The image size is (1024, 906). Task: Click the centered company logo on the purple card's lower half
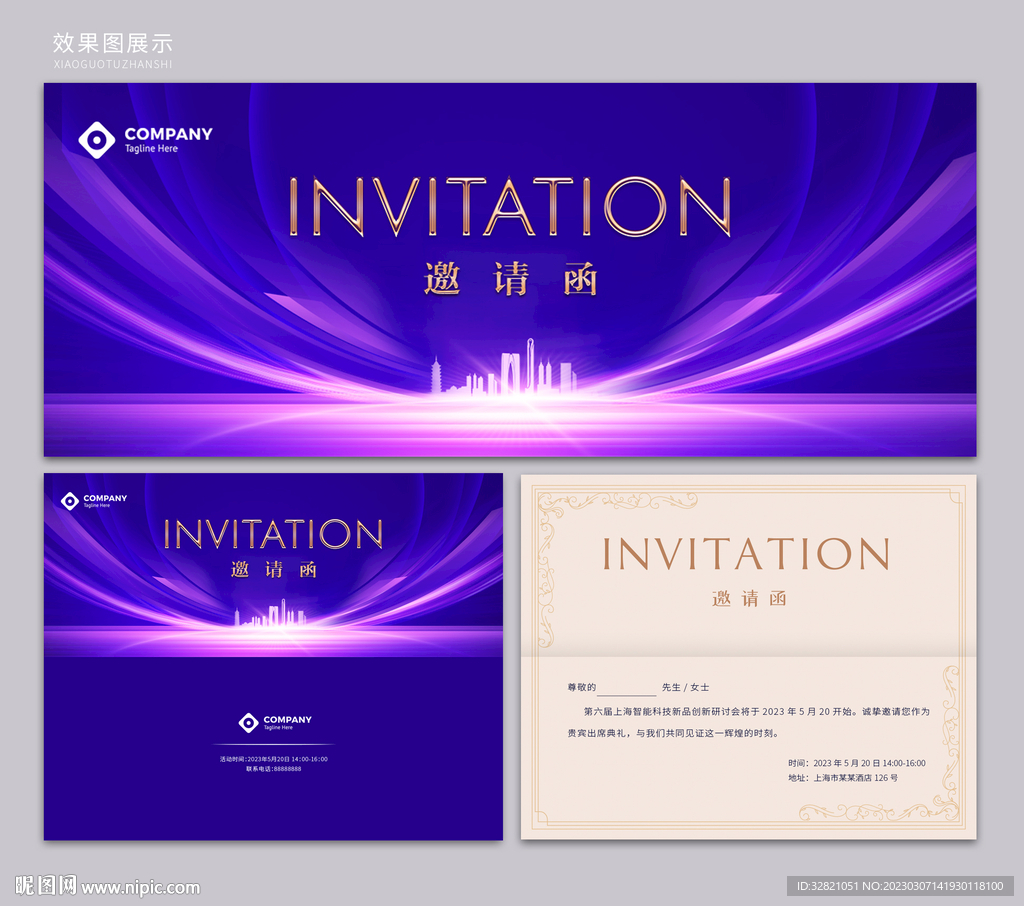pos(249,722)
